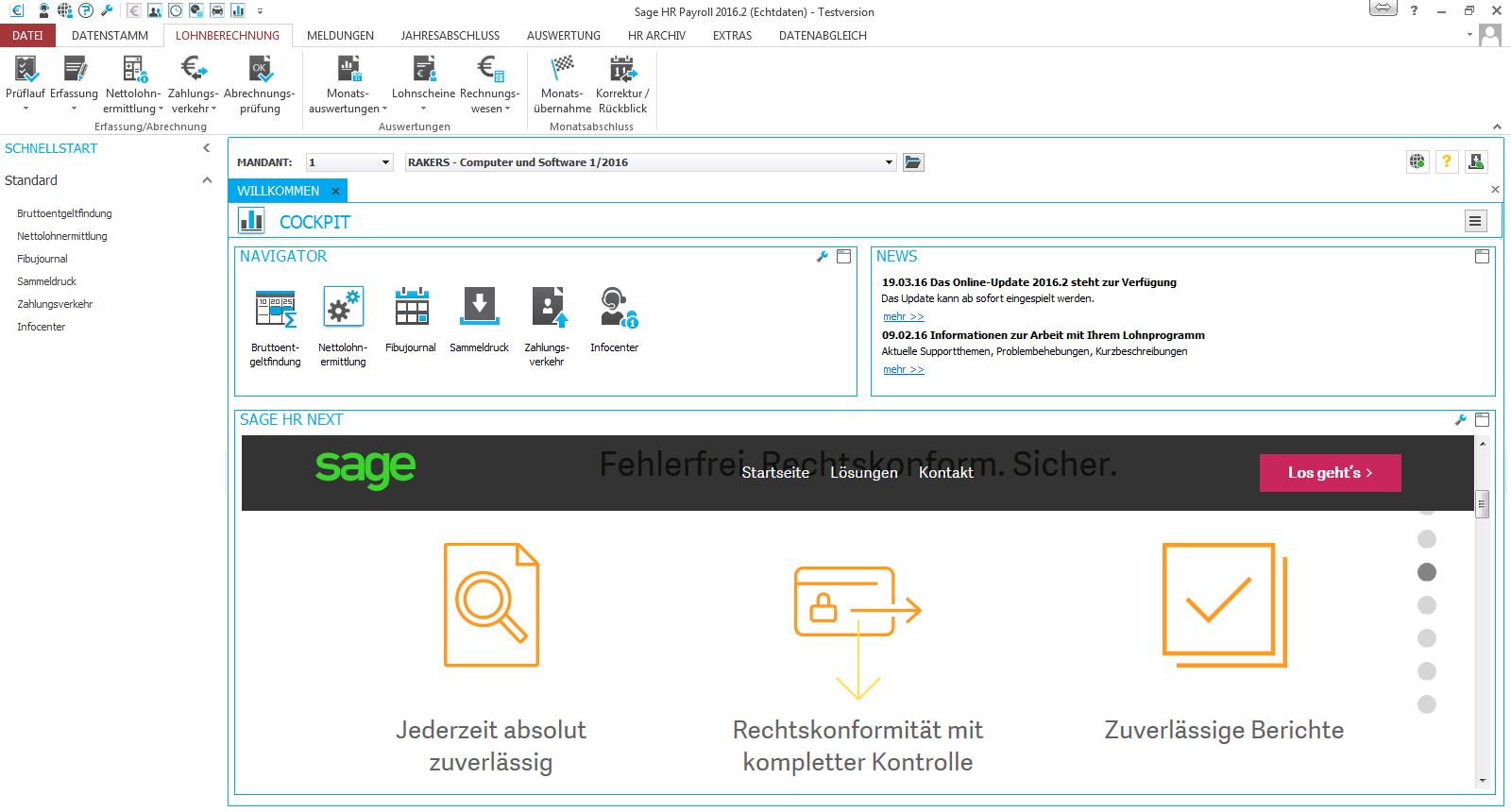Expand the Zahlungsverkehr ribbon dropdown arrow
The width and height of the screenshot is (1511, 812).
(x=213, y=110)
